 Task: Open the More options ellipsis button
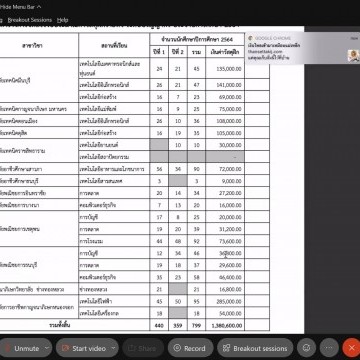(x=329, y=348)
